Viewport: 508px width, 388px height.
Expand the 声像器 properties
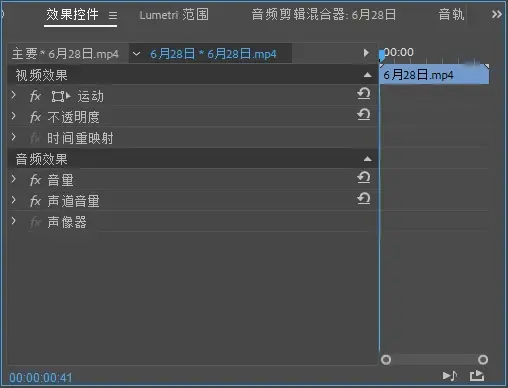pos(14,221)
